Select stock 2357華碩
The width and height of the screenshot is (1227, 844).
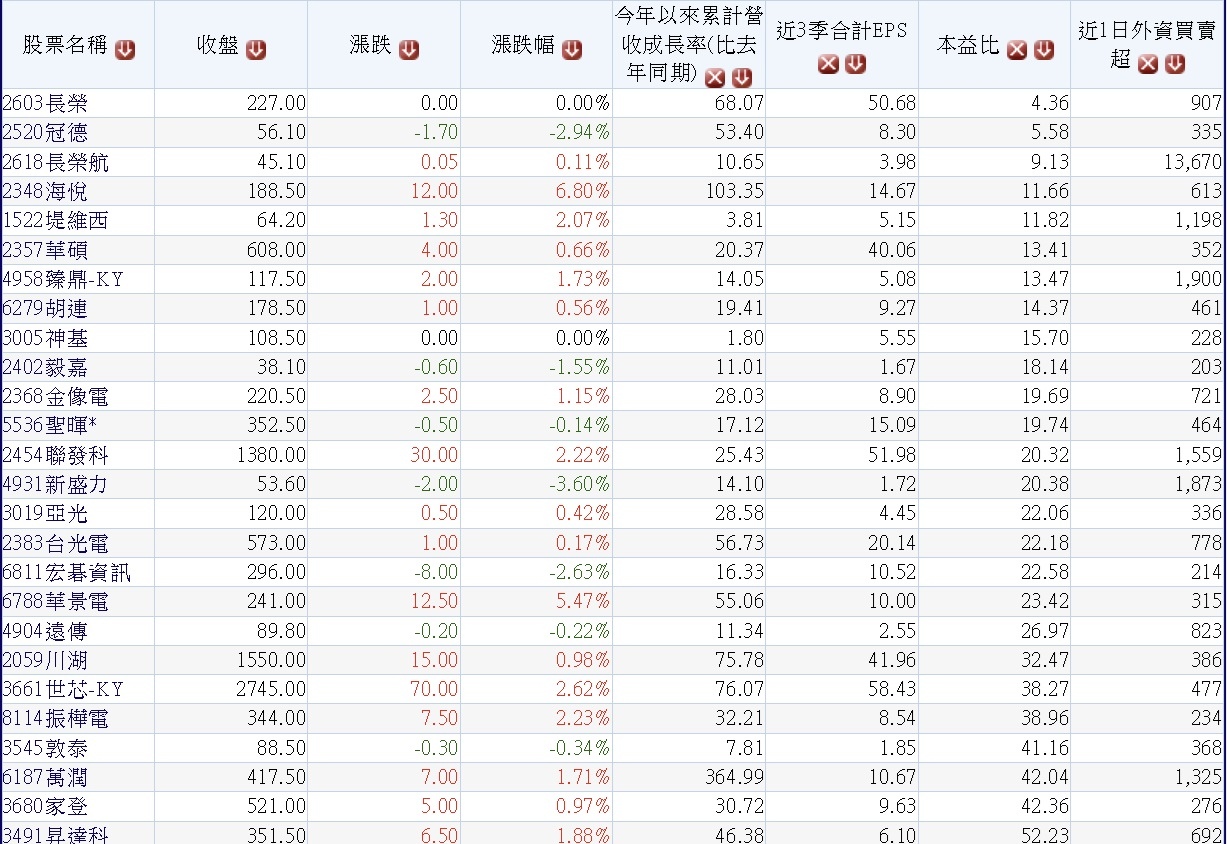44,250
